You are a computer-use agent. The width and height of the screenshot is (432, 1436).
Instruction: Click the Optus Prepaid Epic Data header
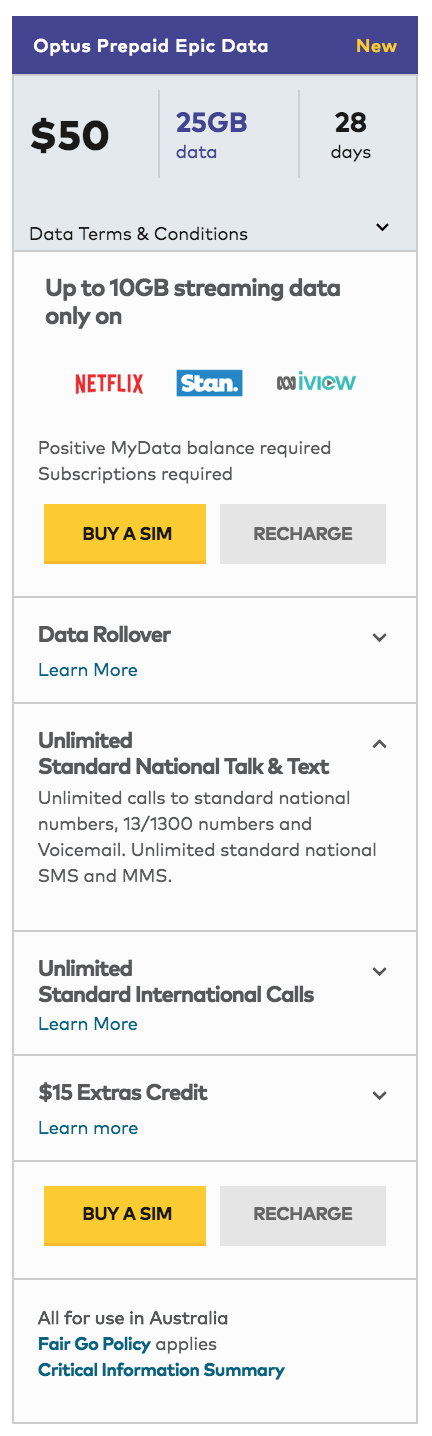151,46
